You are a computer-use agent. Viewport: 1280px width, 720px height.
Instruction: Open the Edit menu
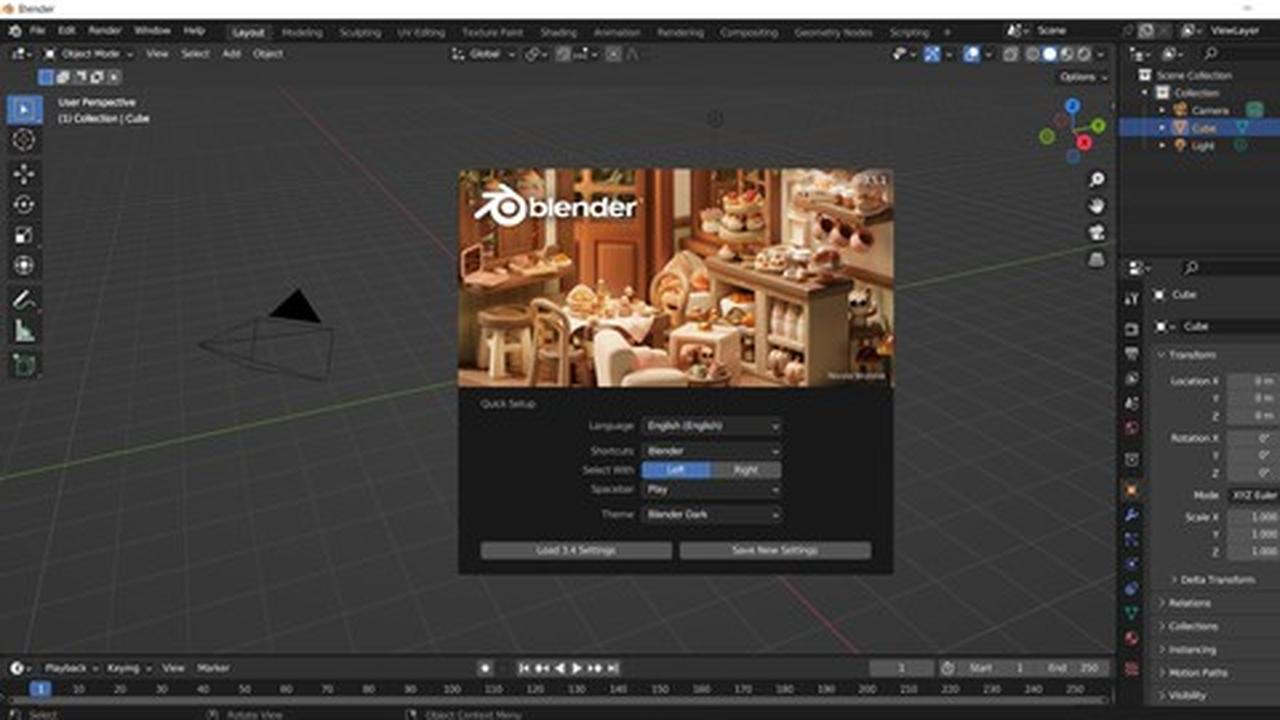pyautogui.click(x=66, y=30)
